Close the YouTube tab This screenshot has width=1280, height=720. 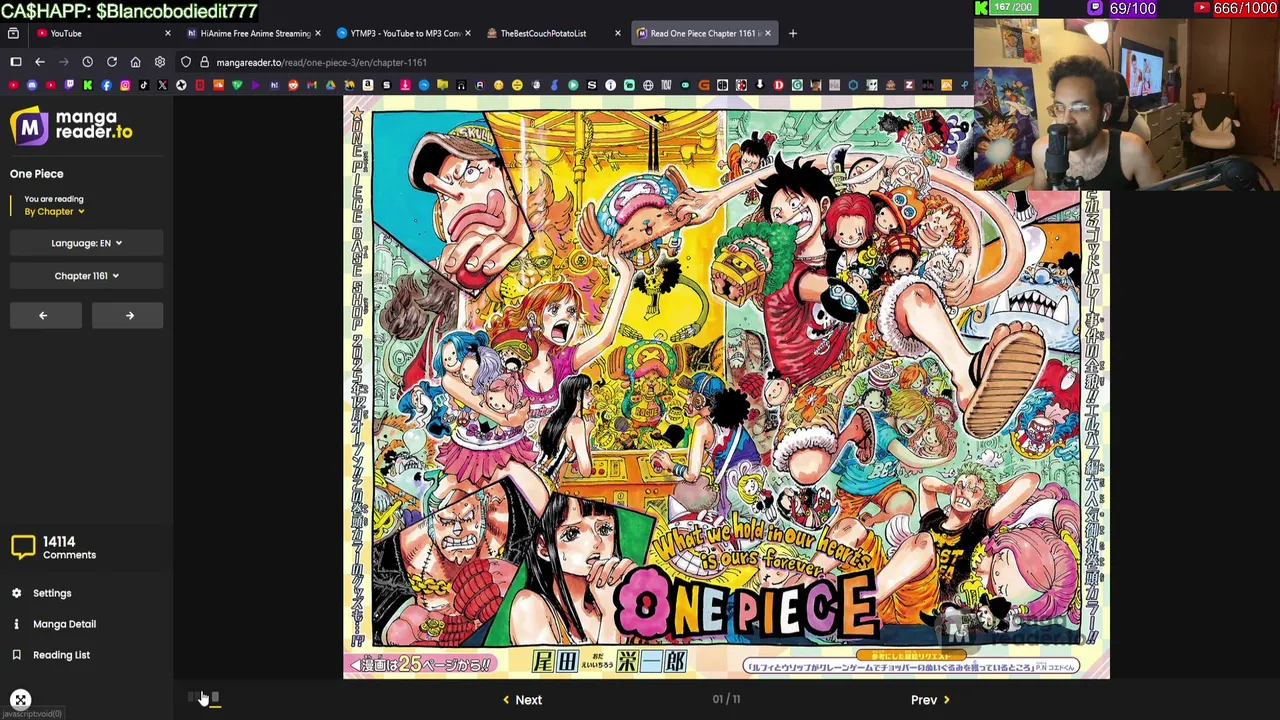click(167, 33)
